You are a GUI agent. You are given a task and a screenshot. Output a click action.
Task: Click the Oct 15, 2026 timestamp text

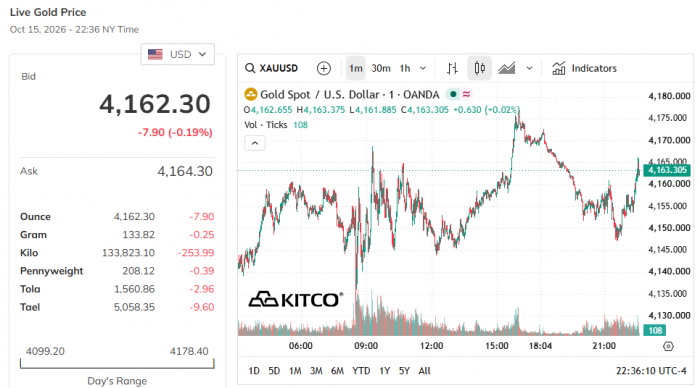point(74,29)
